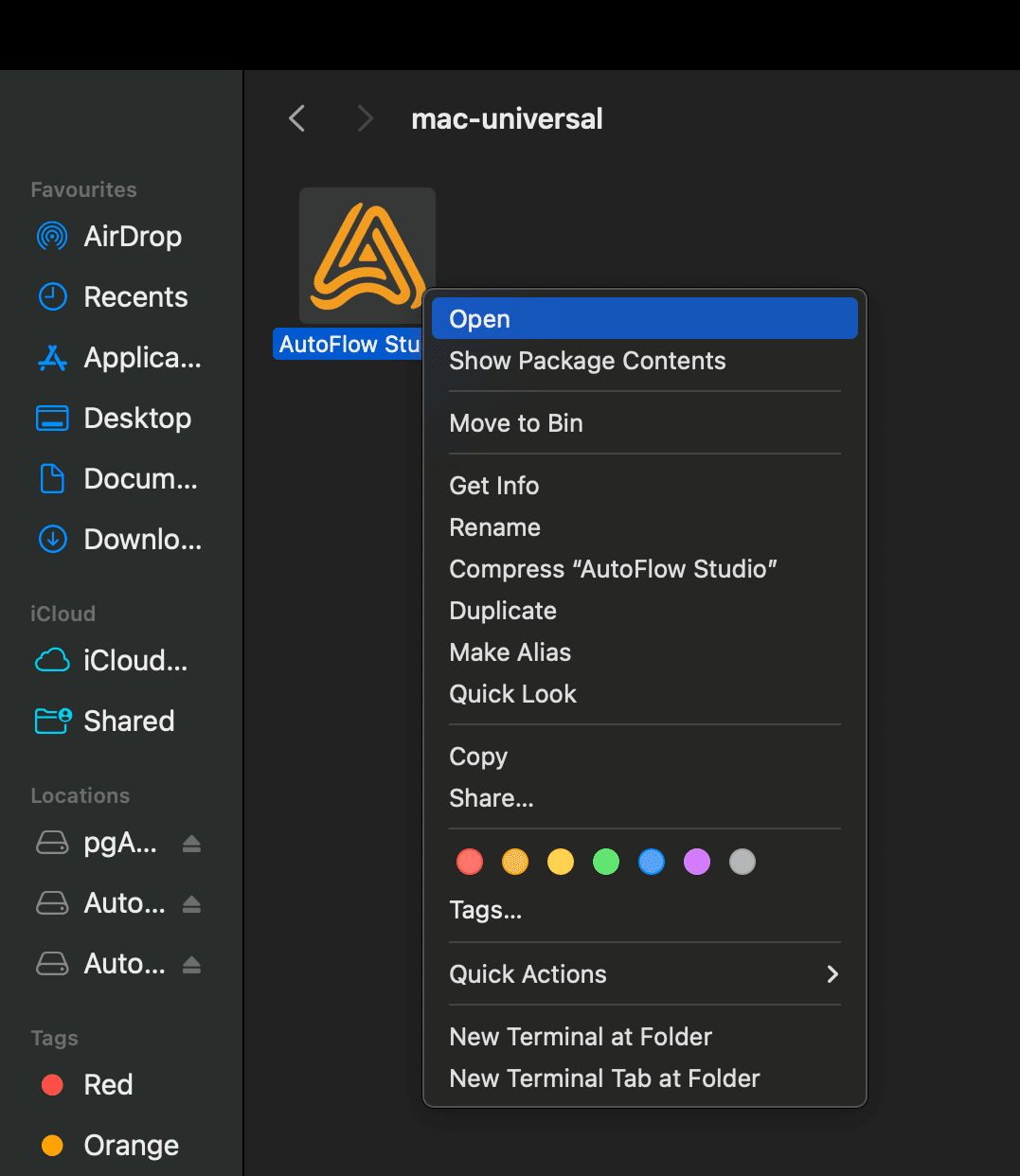Select Show Package Contents

point(587,361)
